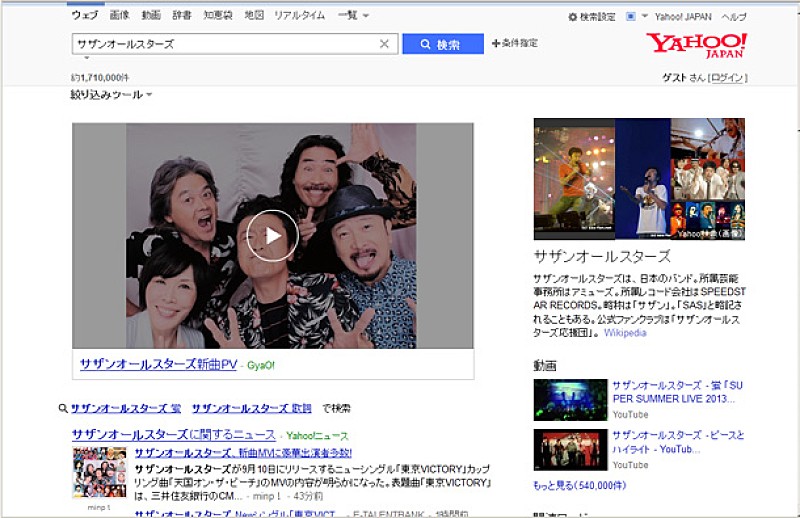Screen dimensions: 800x518
Task: Open サザンオールスターズ新曲PV link
Action: pos(158,365)
